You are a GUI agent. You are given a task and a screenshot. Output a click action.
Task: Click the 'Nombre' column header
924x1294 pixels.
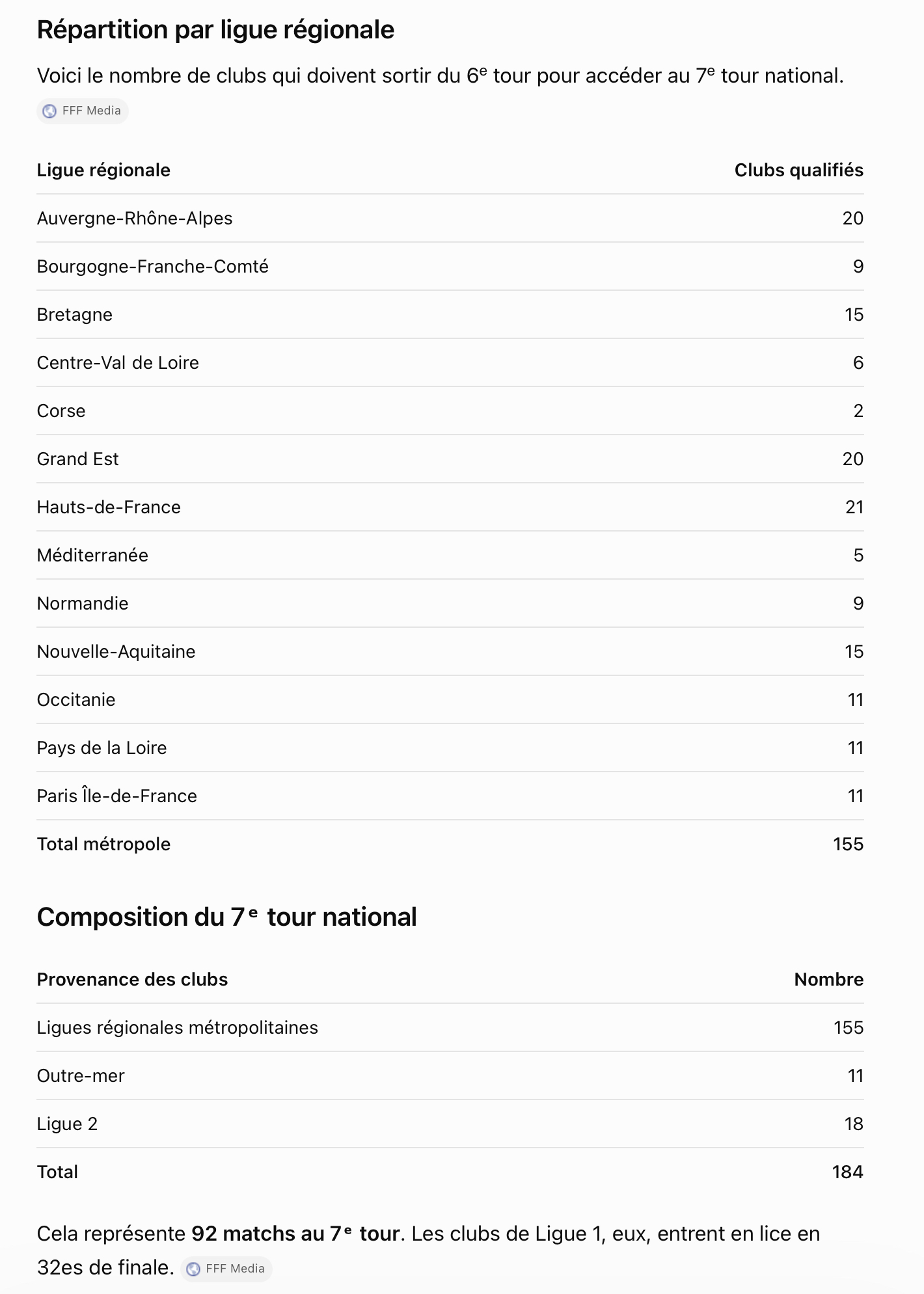coord(828,980)
